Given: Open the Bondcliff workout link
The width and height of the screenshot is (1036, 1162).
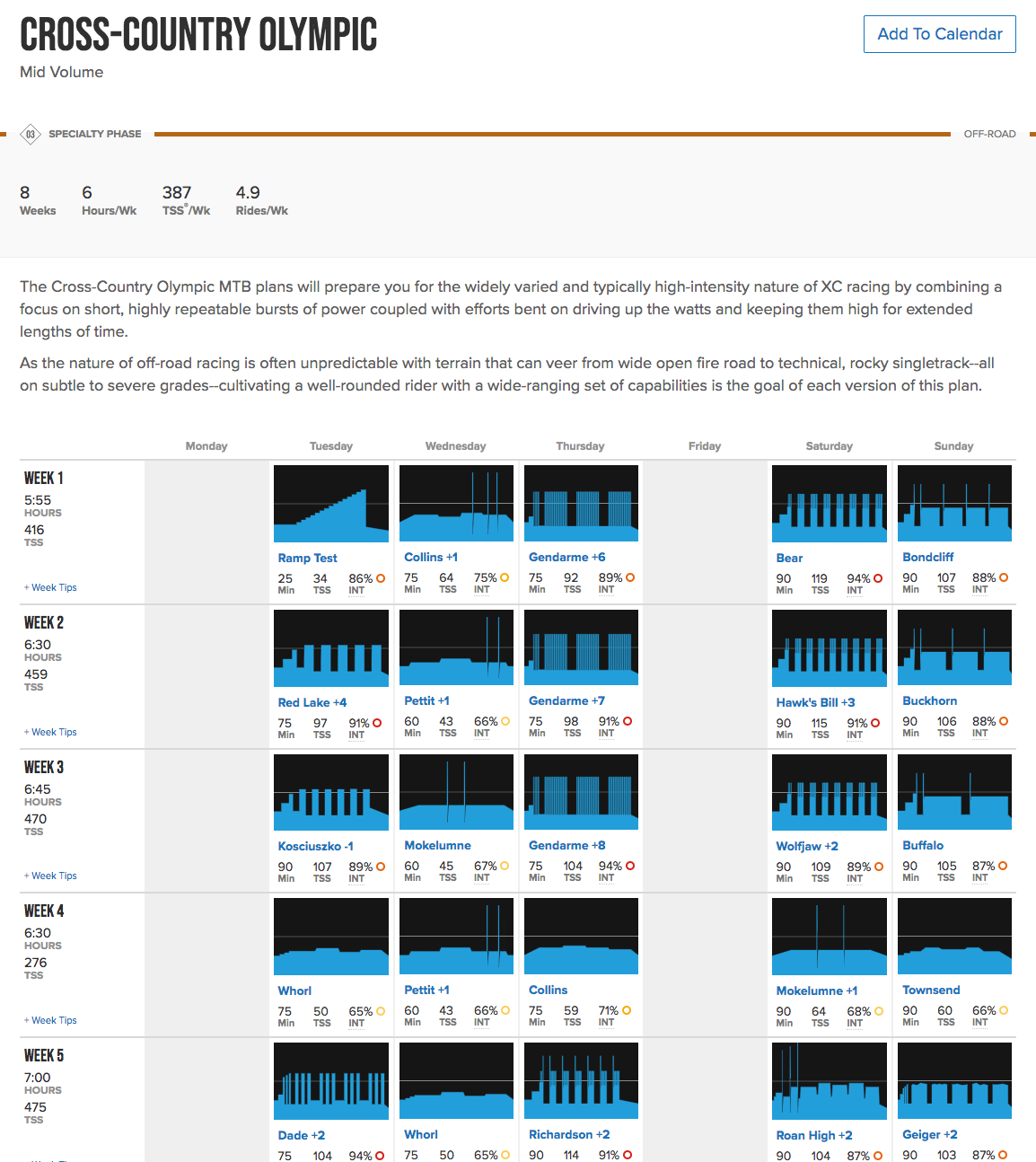Looking at the screenshot, I should pos(927,557).
